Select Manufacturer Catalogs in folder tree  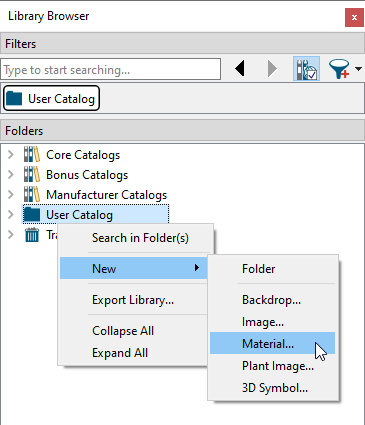(x=106, y=195)
